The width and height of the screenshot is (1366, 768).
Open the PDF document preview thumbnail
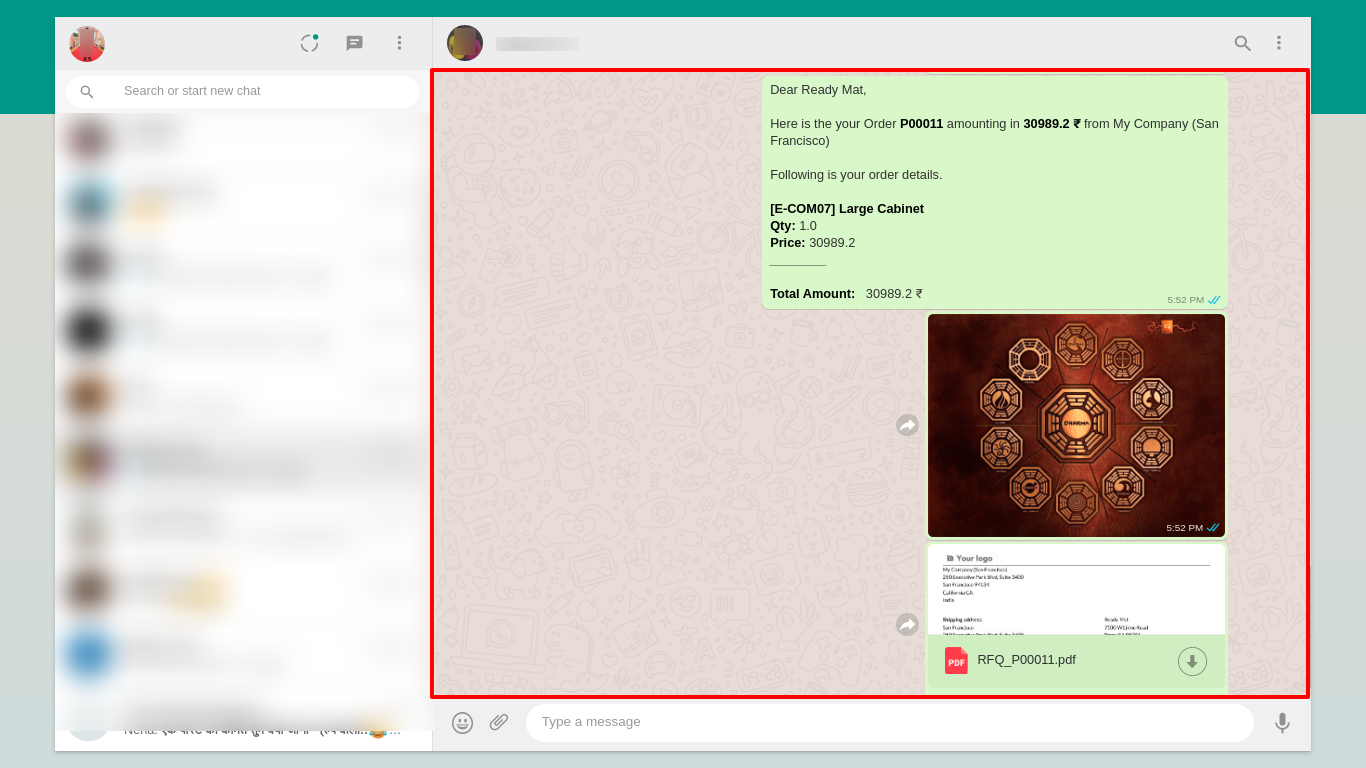point(1076,589)
